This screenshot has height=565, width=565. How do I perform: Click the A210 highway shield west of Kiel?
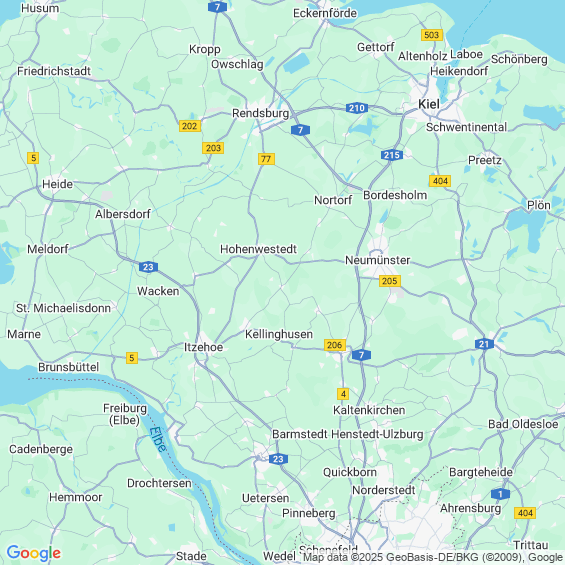[x=357, y=108]
